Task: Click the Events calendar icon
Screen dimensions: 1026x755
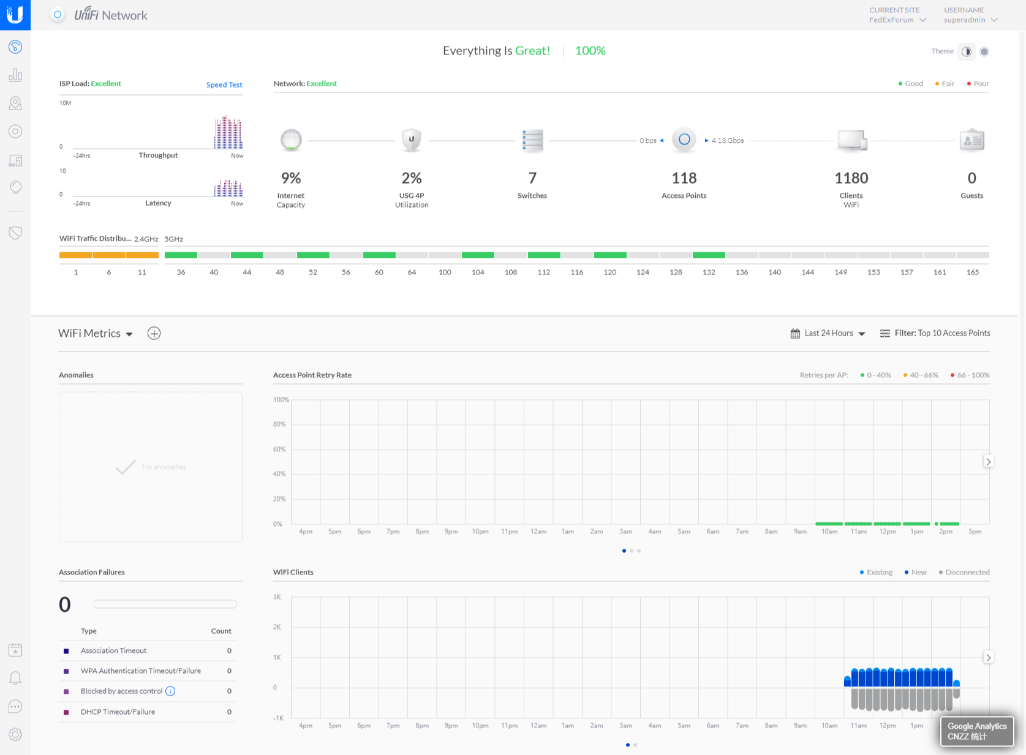Action: tap(15, 650)
